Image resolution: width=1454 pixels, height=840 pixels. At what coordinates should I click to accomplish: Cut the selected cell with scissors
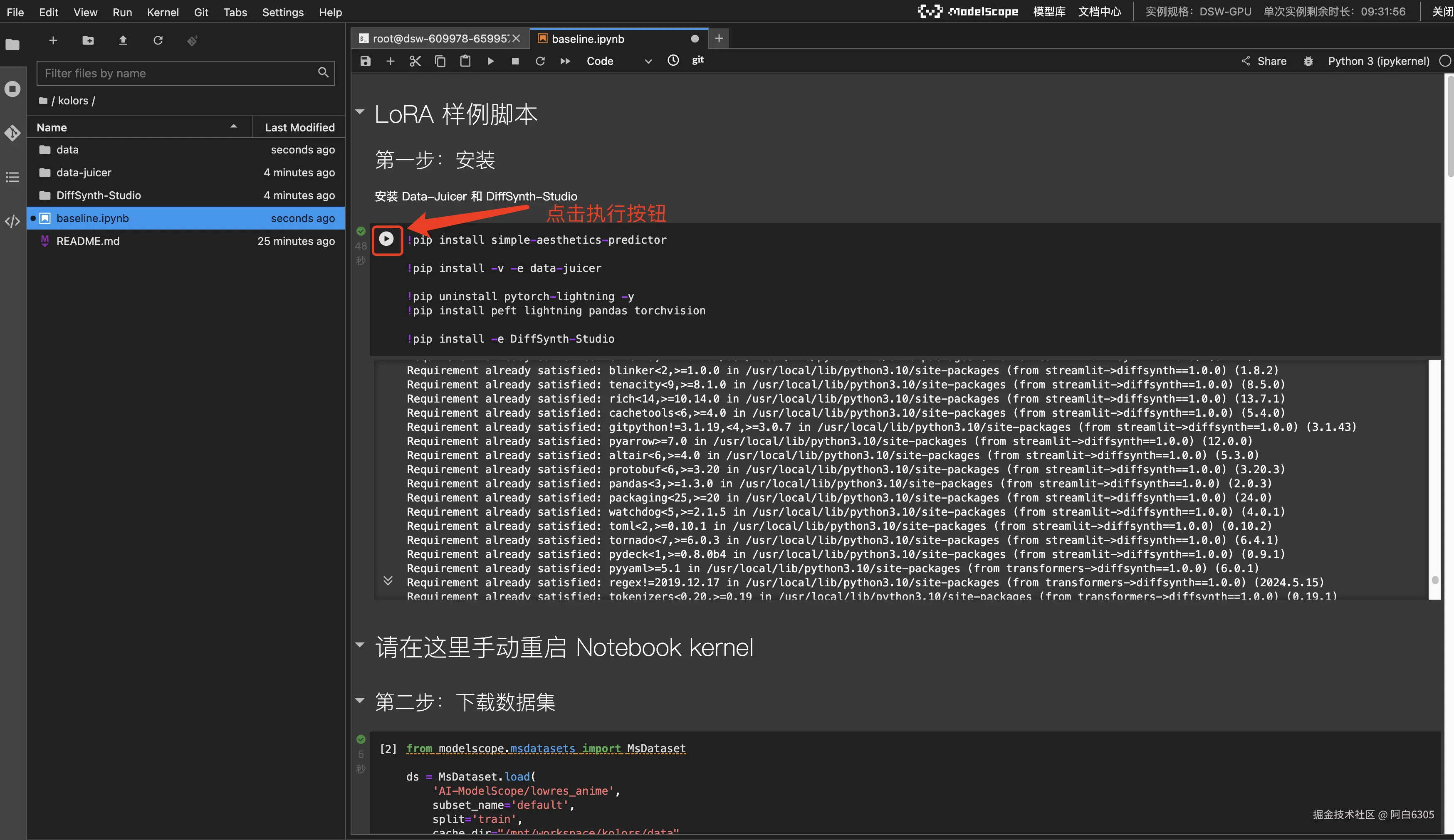point(415,61)
